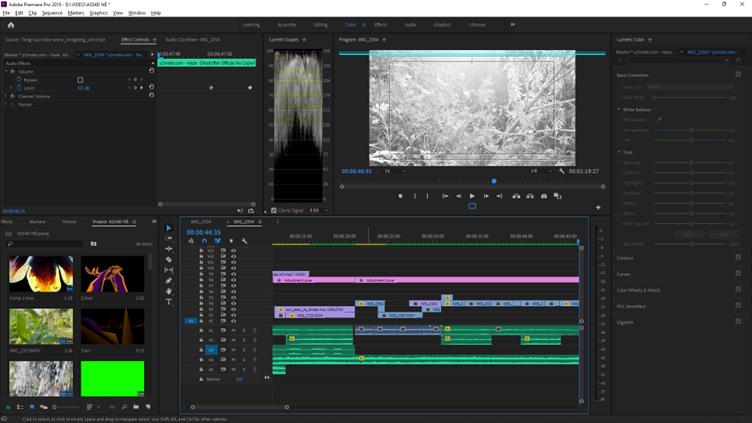
Task: Step forward one frame in Program monitor
Action: coord(486,196)
